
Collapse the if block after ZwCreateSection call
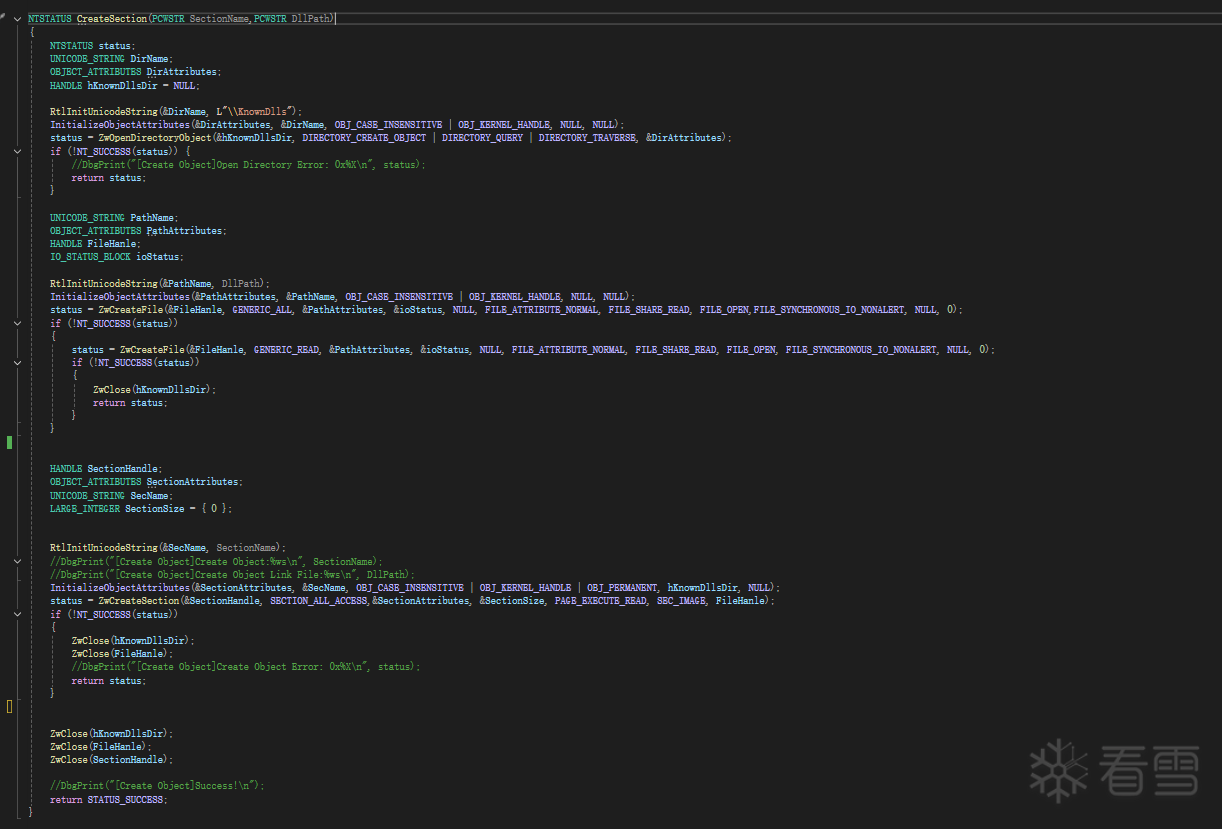pos(17,614)
